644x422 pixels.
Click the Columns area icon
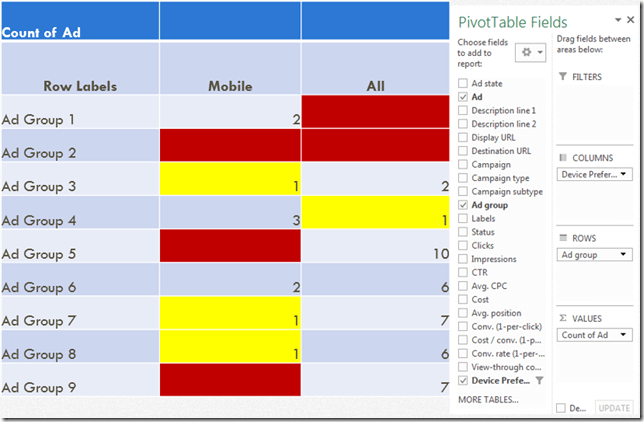(x=563, y=158)
